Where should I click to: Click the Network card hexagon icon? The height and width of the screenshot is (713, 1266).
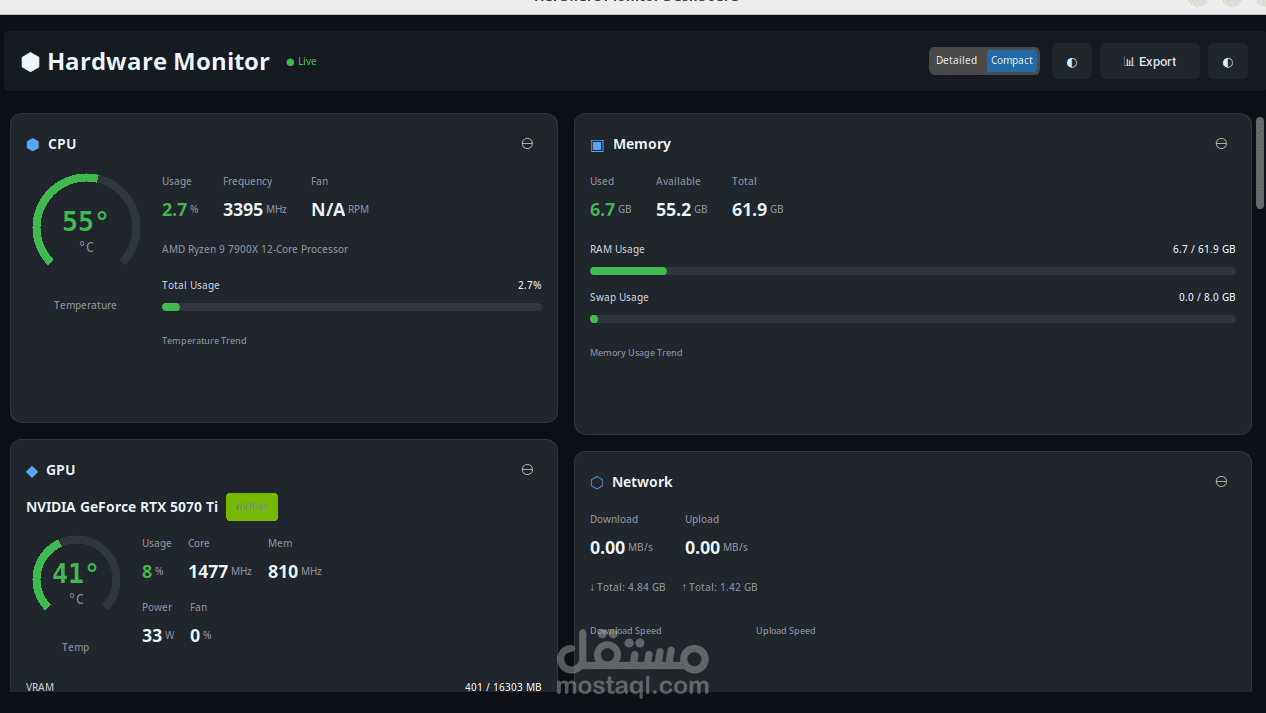click(597, 482)
